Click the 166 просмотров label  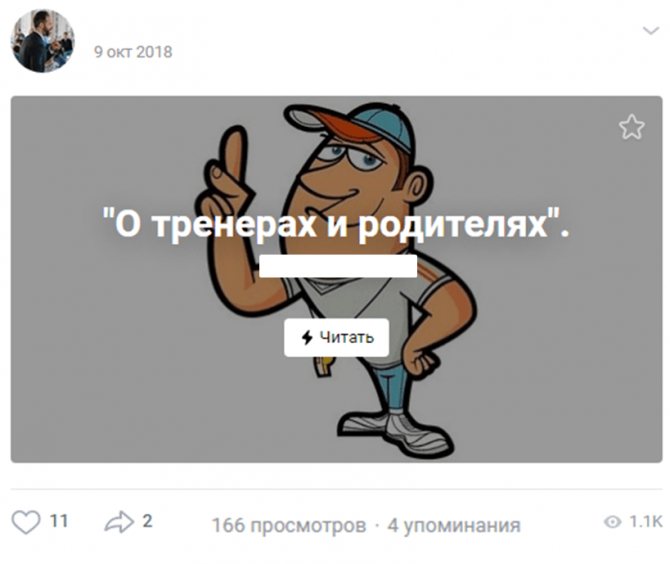289,525
